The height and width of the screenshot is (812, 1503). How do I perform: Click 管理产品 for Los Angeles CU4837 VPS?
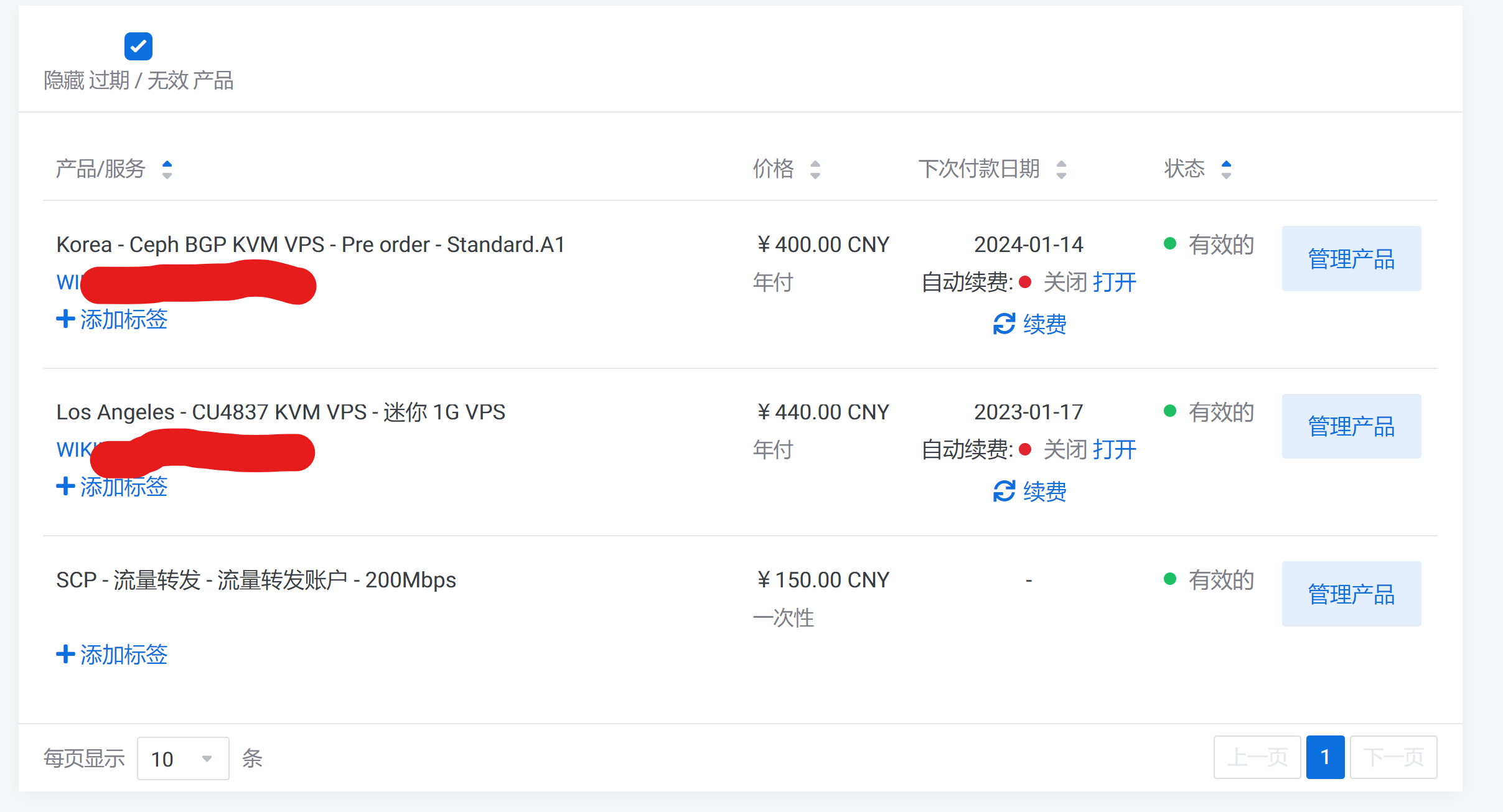(1351, 426)
